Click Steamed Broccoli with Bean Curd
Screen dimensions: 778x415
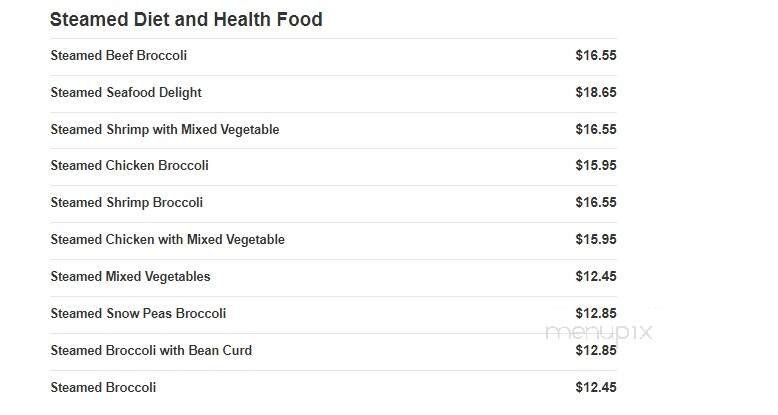(151, 351)
